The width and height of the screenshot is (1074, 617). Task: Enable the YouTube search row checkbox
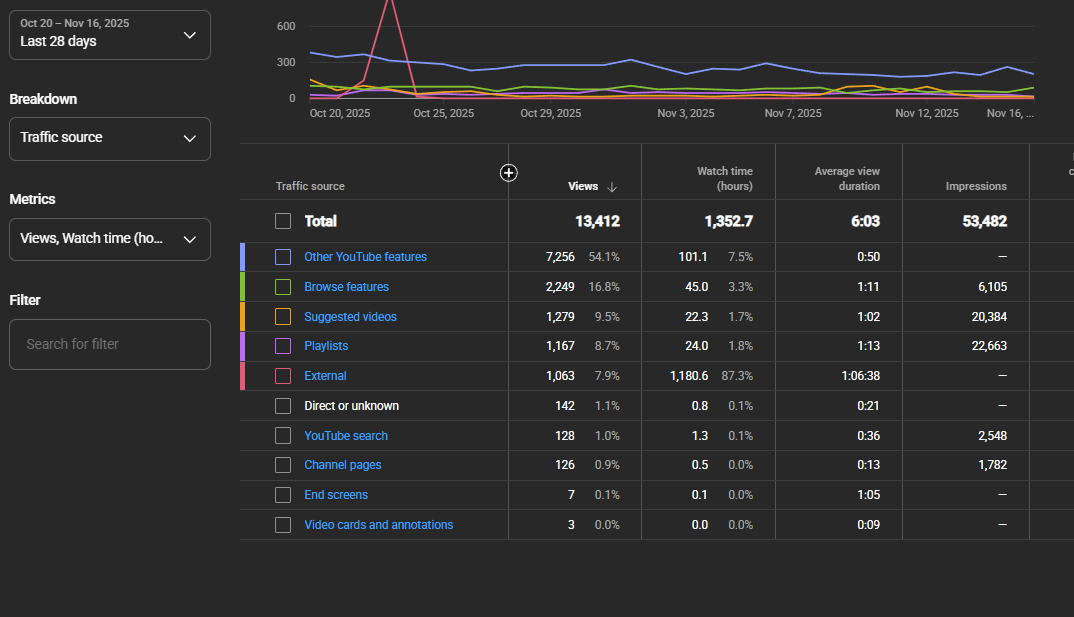(283, 436)
